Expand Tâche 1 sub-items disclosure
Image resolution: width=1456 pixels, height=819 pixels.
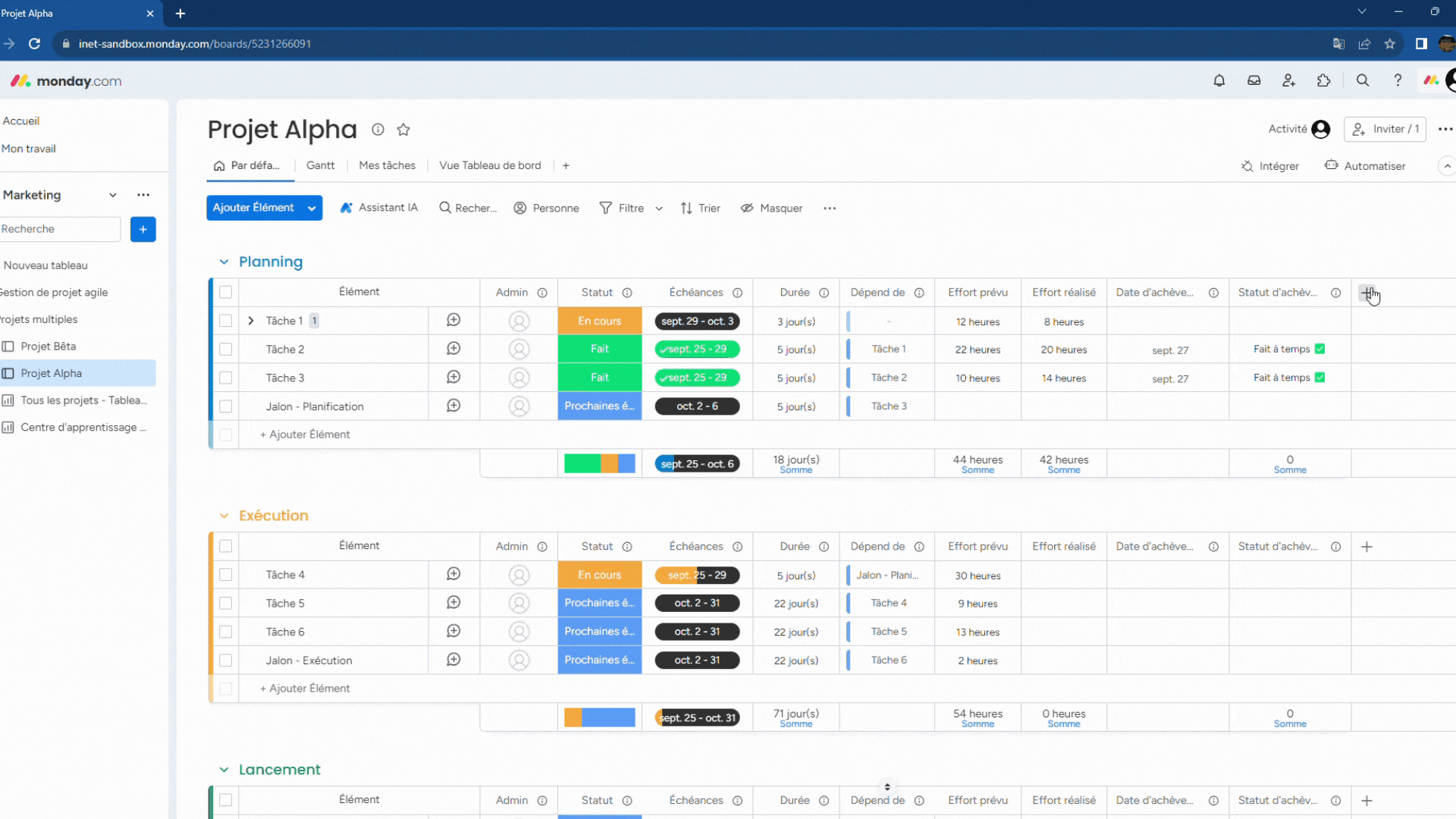tap(251, 321)
